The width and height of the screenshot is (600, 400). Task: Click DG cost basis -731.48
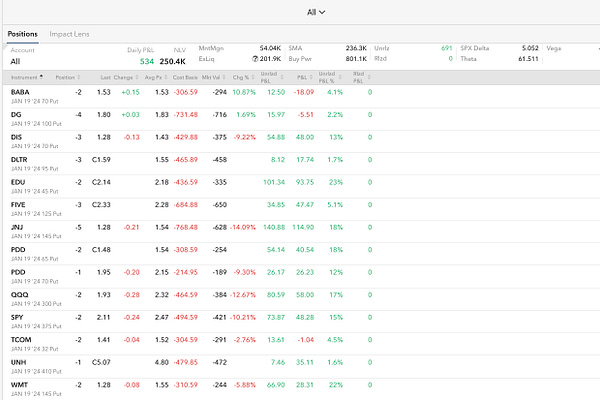(186, 115)
